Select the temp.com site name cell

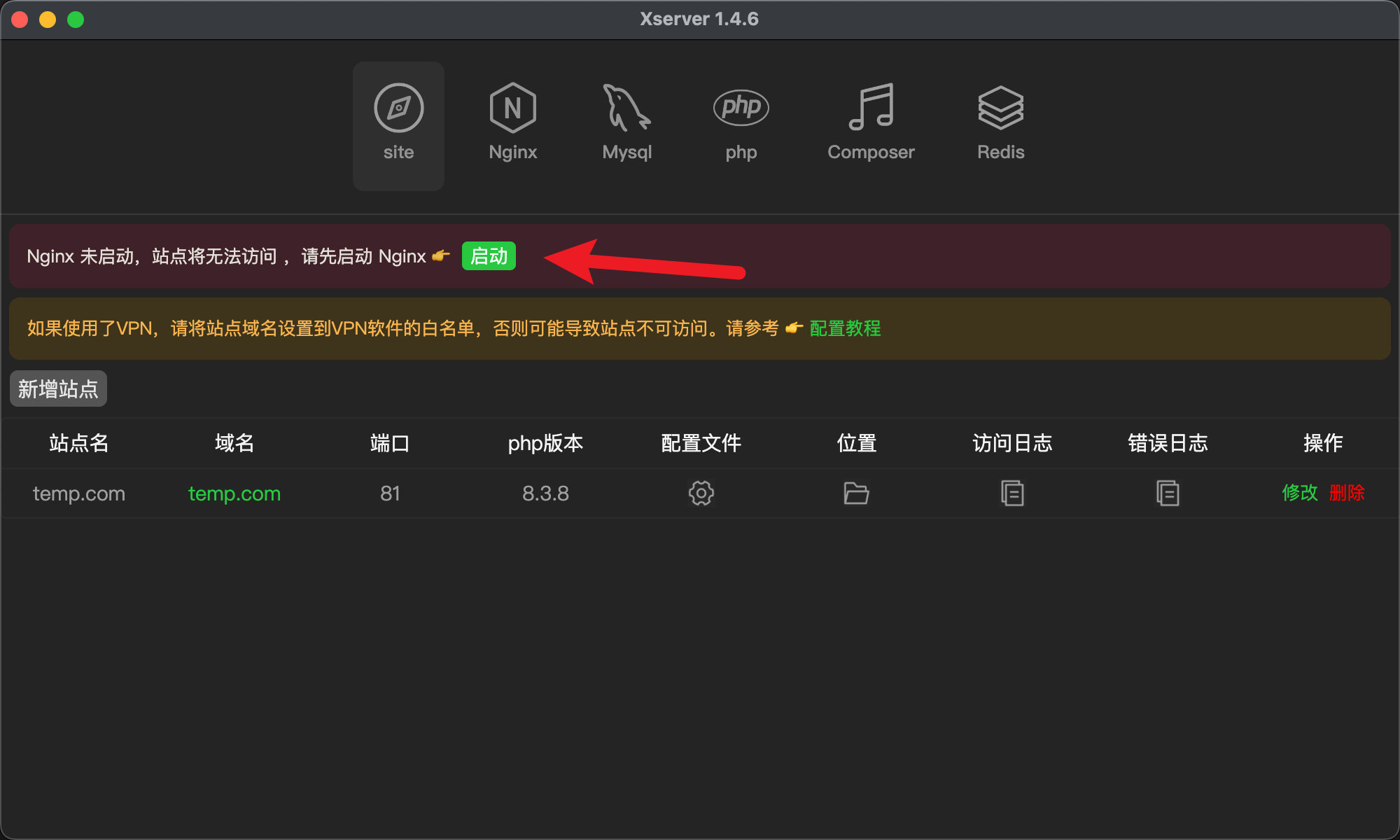click(x=79, y=493)
